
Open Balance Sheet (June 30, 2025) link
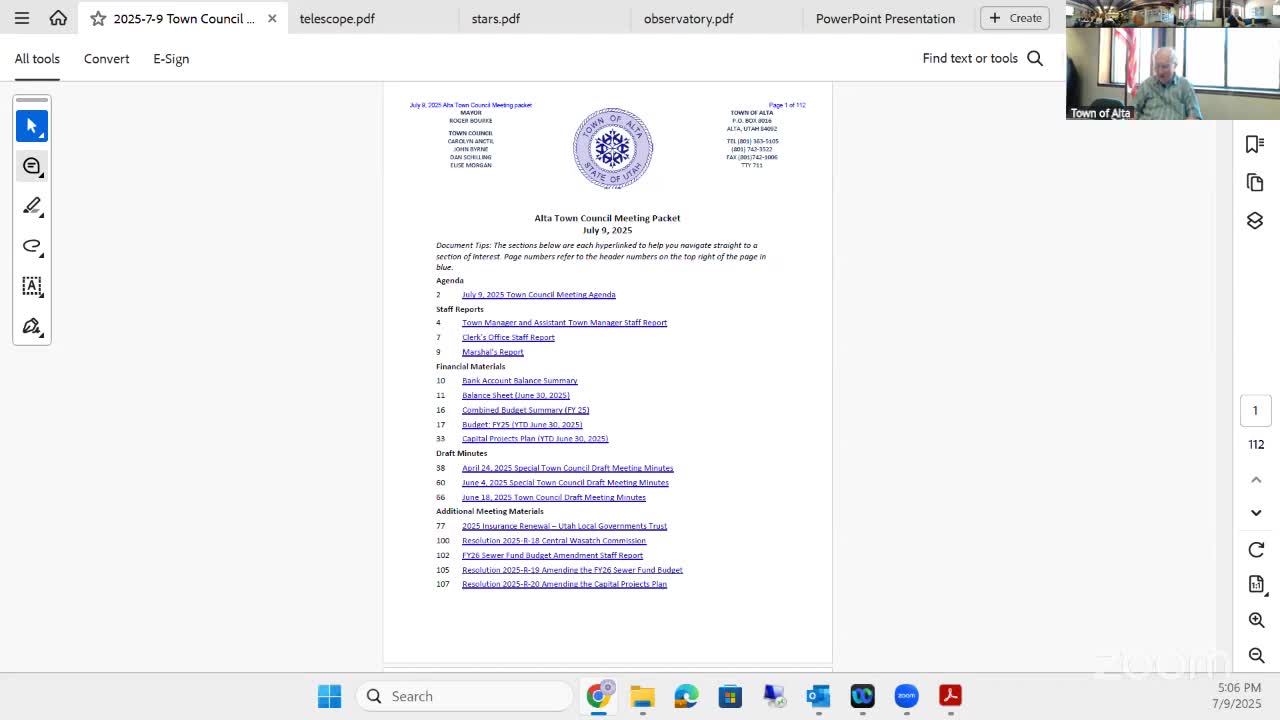click(515, 395)
